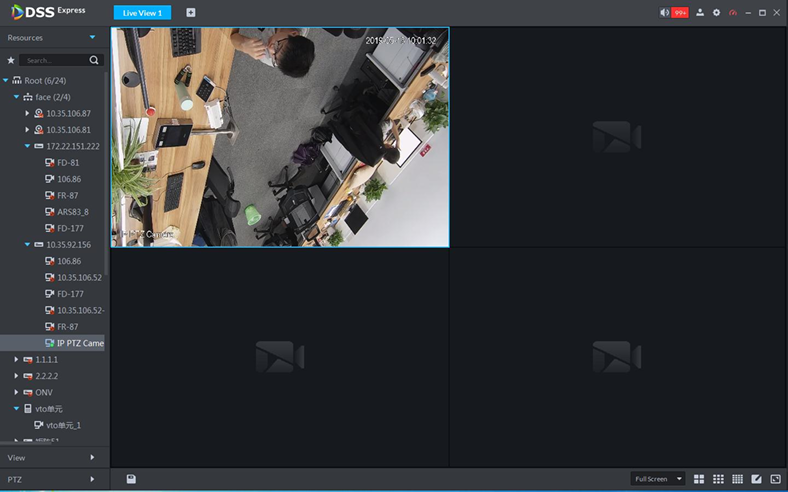788x492 pixels.
Task: Select the empty top-right video window
Action: tap(618, 137)
